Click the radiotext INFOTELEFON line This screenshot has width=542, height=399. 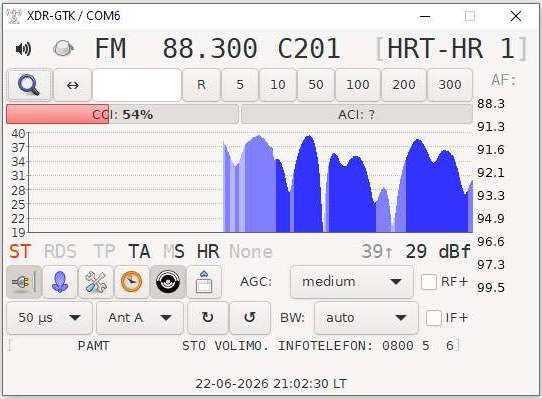234,345
